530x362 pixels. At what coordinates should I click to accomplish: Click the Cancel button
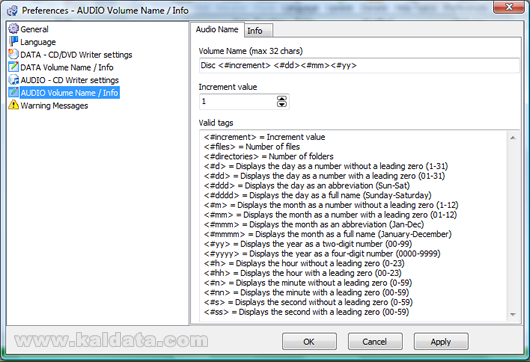coord(375,342)
